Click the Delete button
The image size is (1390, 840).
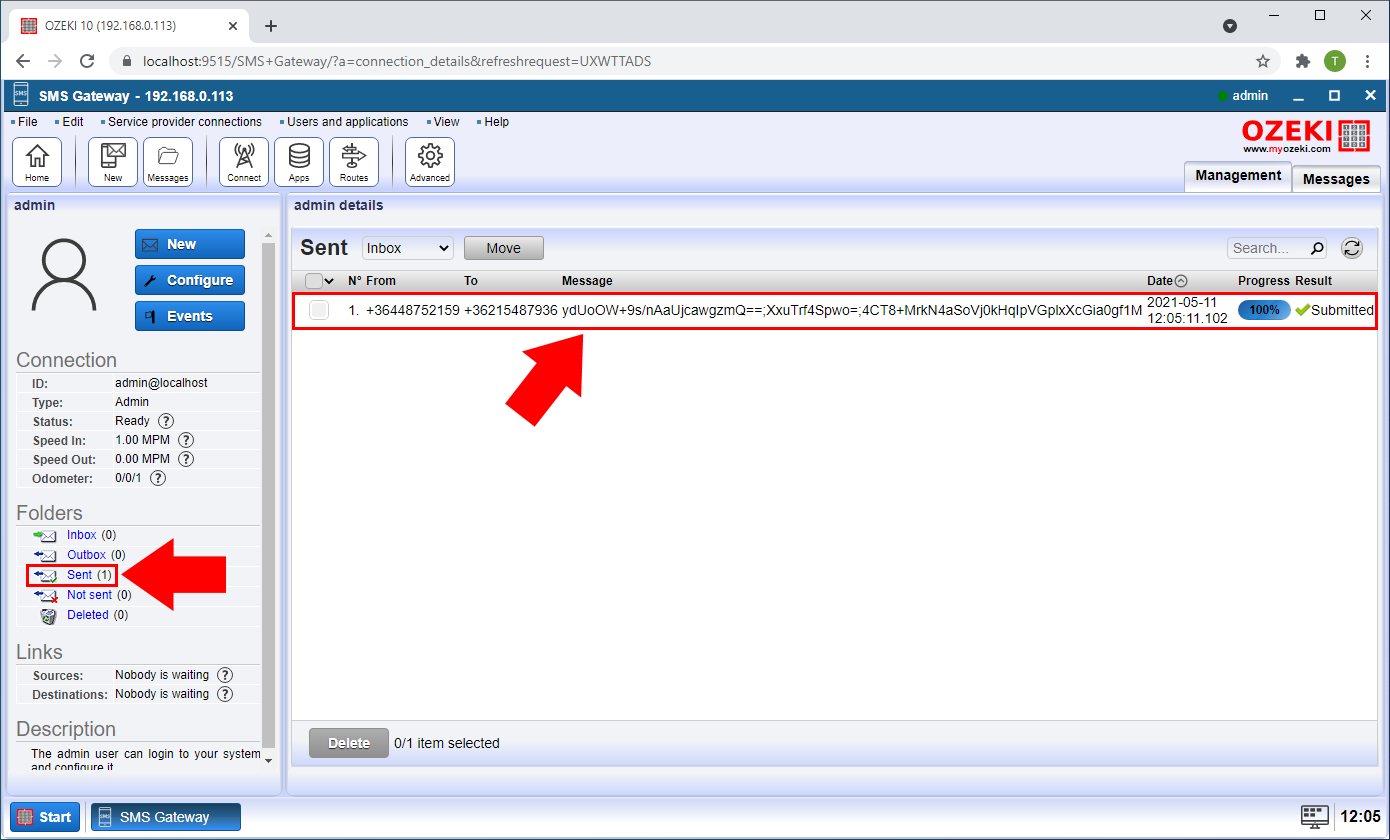click(x=349, y=743)
